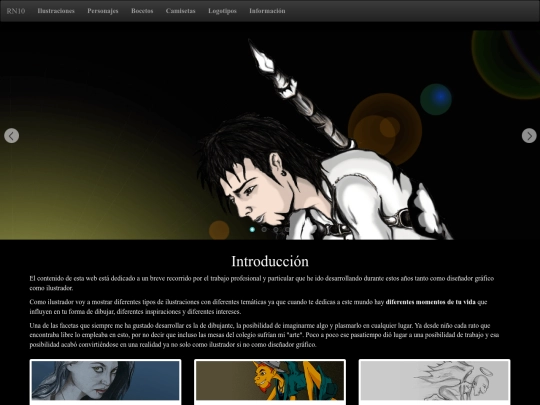Show the previous carousel slide arrow
540x405 pixels.
coord(11,136)
